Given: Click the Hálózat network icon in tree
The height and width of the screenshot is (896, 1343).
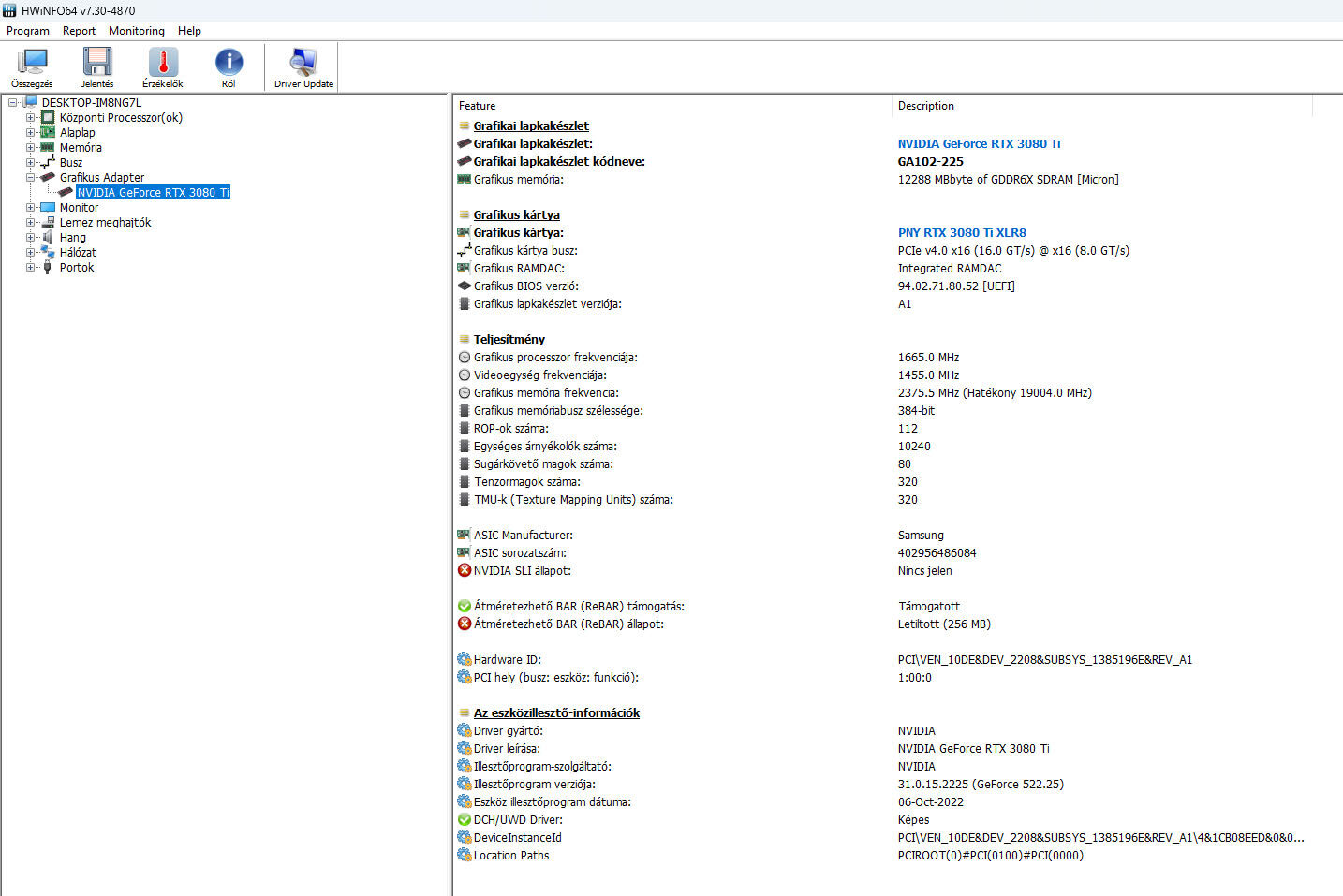Looking at the screenshot, I should [48, 253].
